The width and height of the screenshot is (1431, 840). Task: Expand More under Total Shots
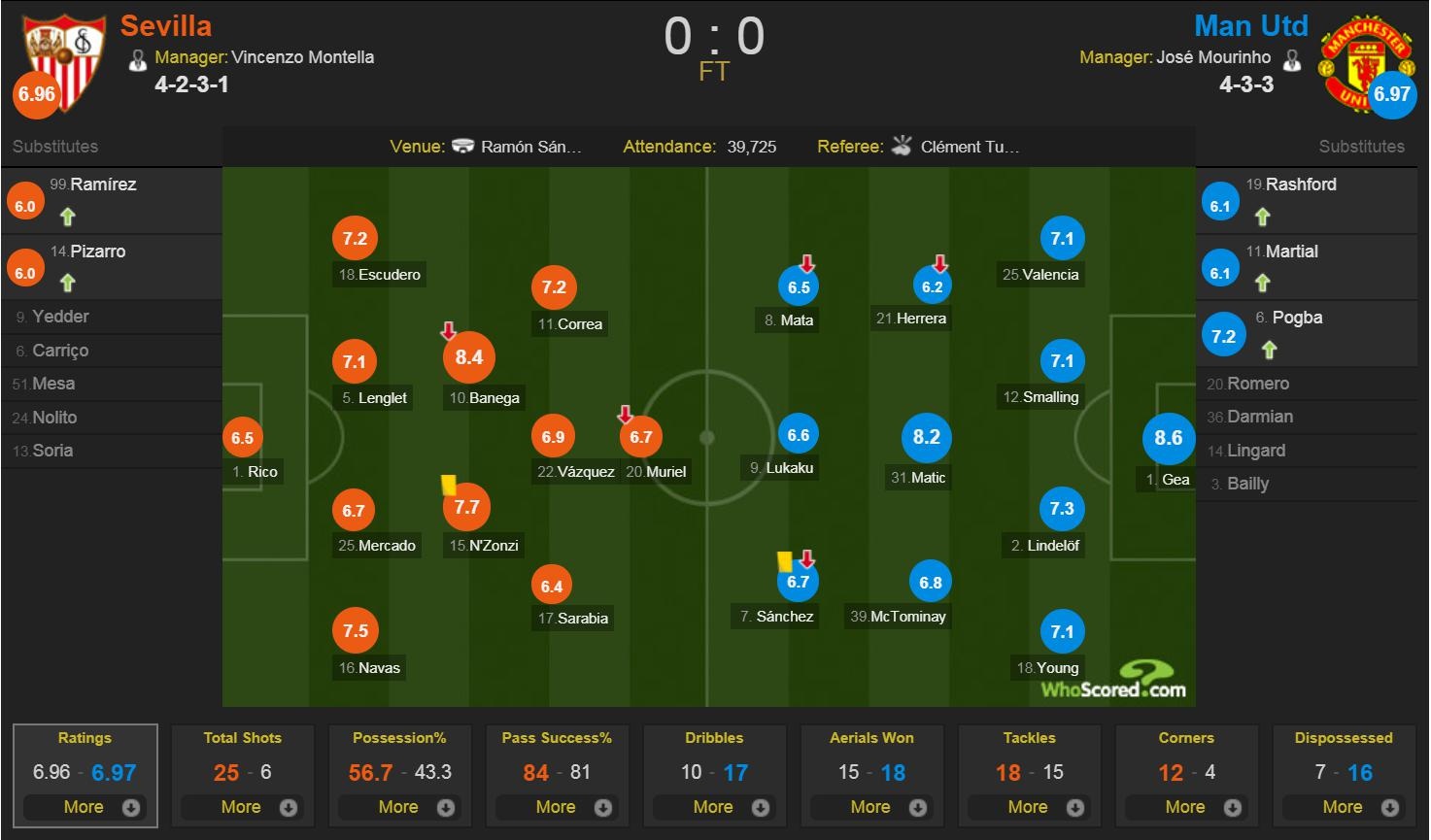(242, 806)
